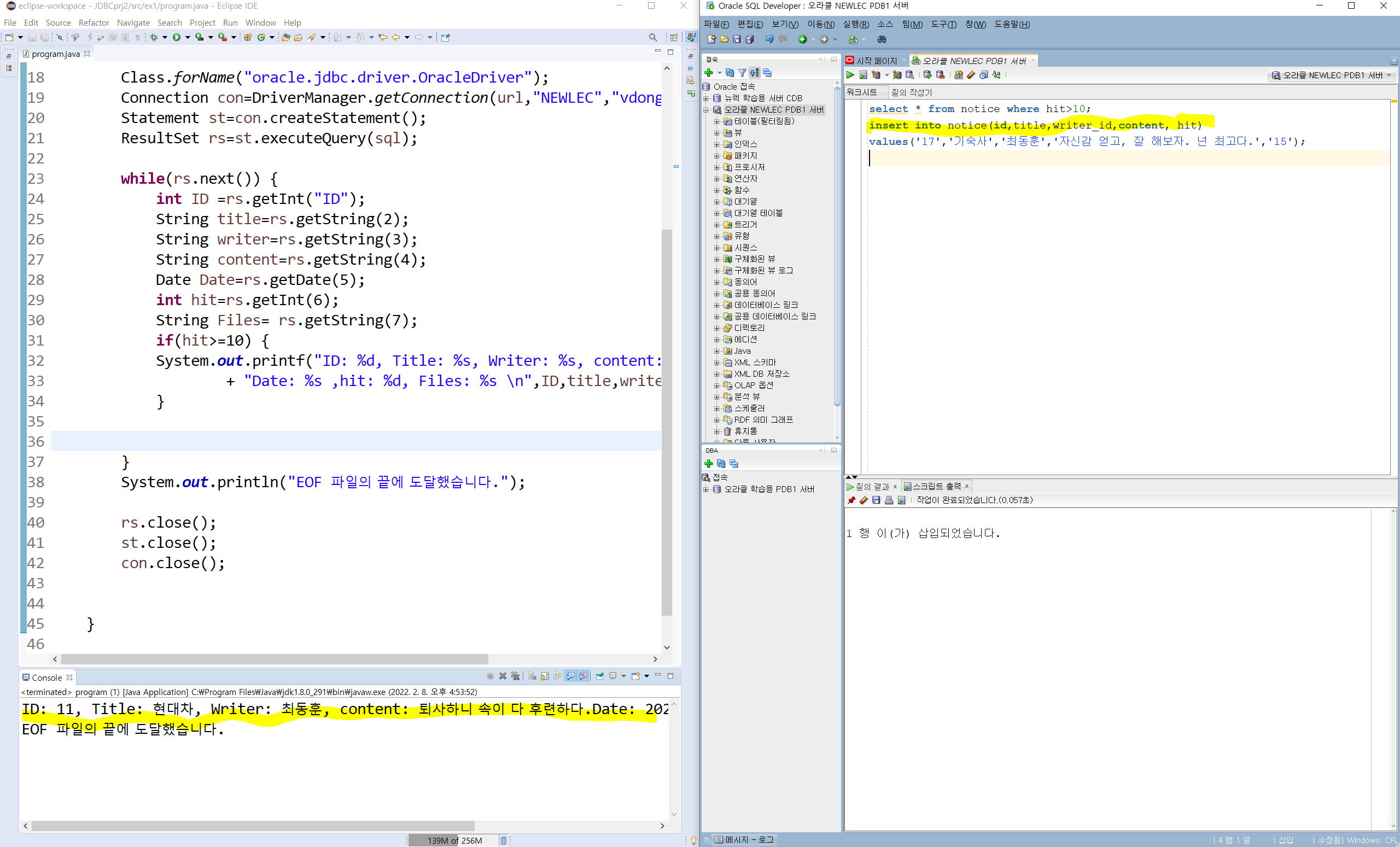Toggle Pin Console button

point(599,676)
